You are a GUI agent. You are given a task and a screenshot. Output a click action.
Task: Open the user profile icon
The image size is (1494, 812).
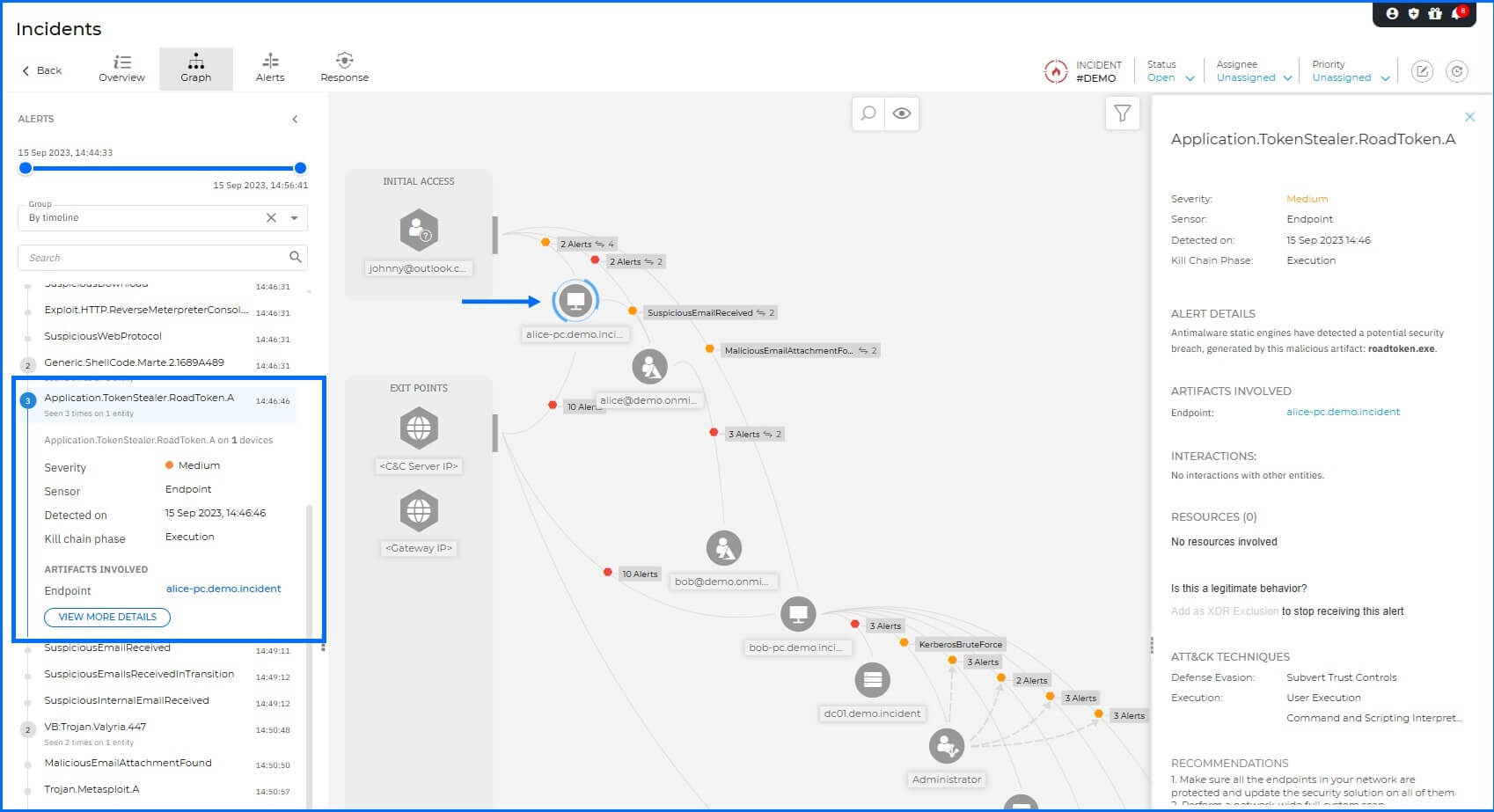1392,13
